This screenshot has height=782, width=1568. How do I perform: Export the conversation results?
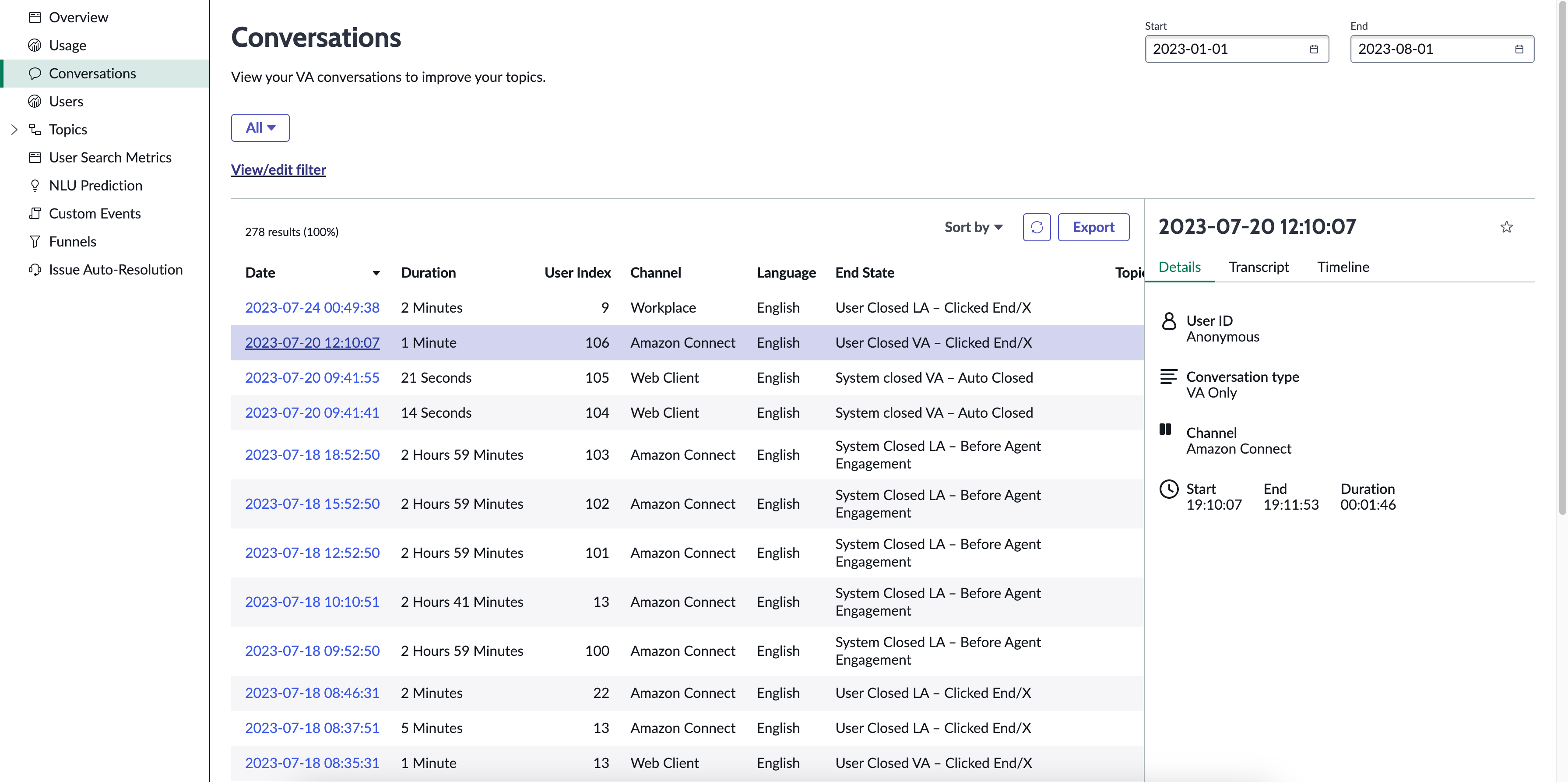[x=1093, y=227]
